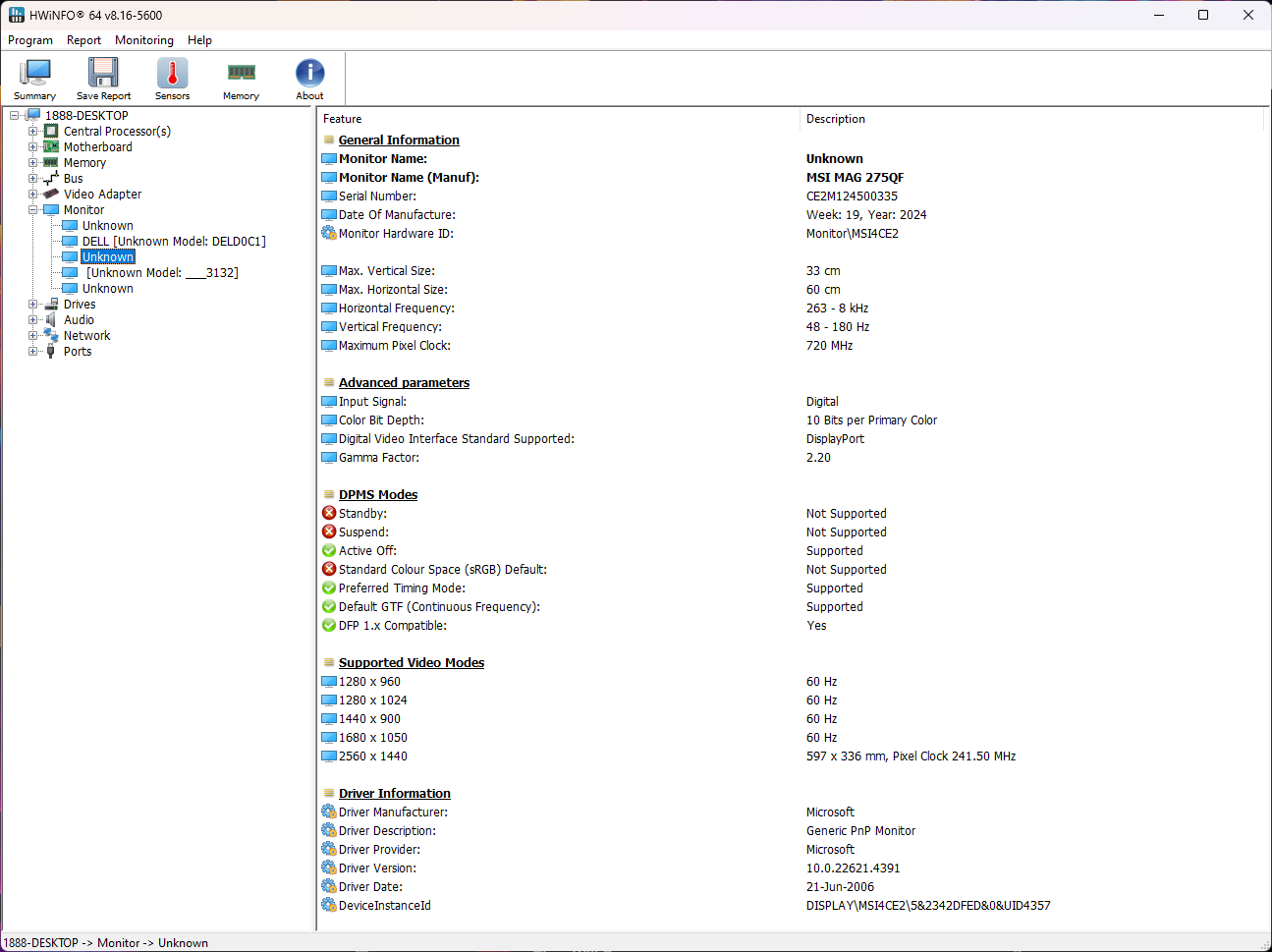Click the Monitor folder icon in tree

pos(51,209)
